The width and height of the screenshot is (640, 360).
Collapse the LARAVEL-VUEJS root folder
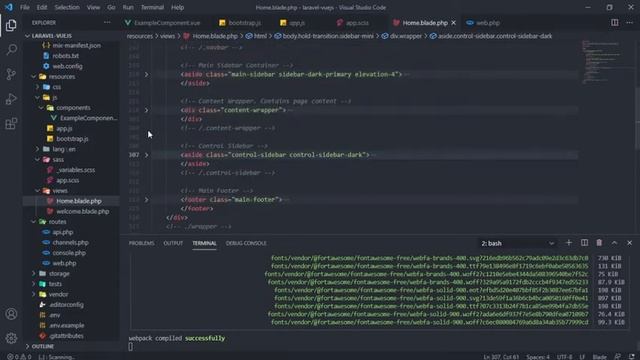[x=27, y=36]
